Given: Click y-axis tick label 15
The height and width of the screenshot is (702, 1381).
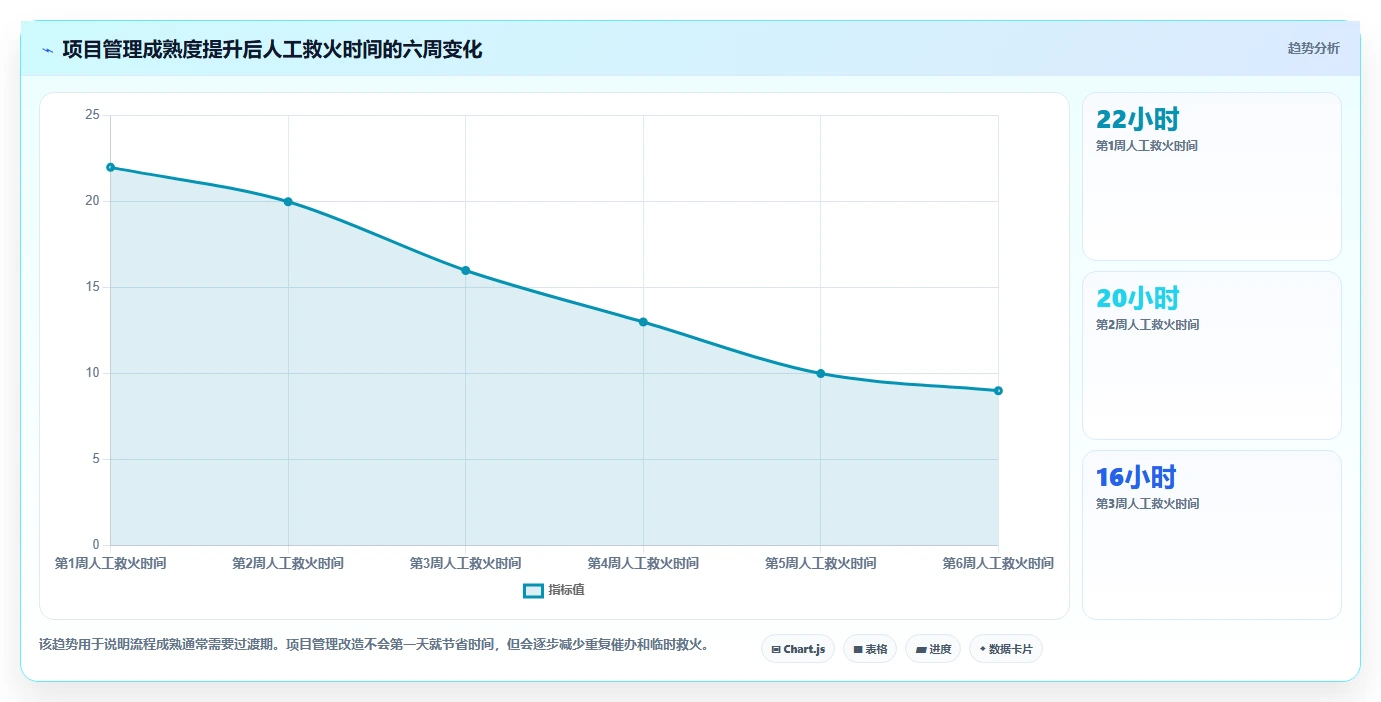Looking at the screenshot, I should coord(92,287).
